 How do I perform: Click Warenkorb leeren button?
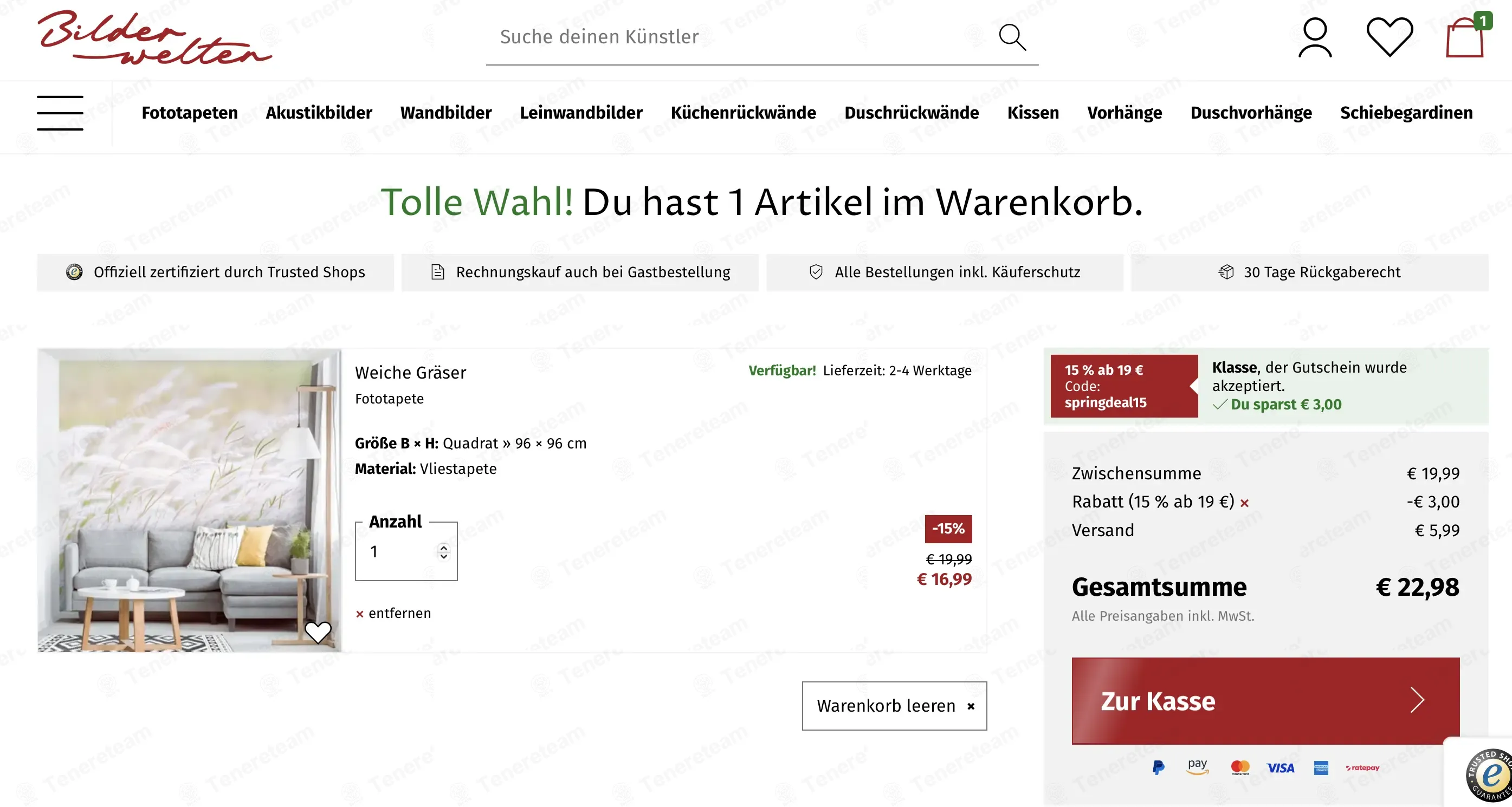[x=894, y=706]
